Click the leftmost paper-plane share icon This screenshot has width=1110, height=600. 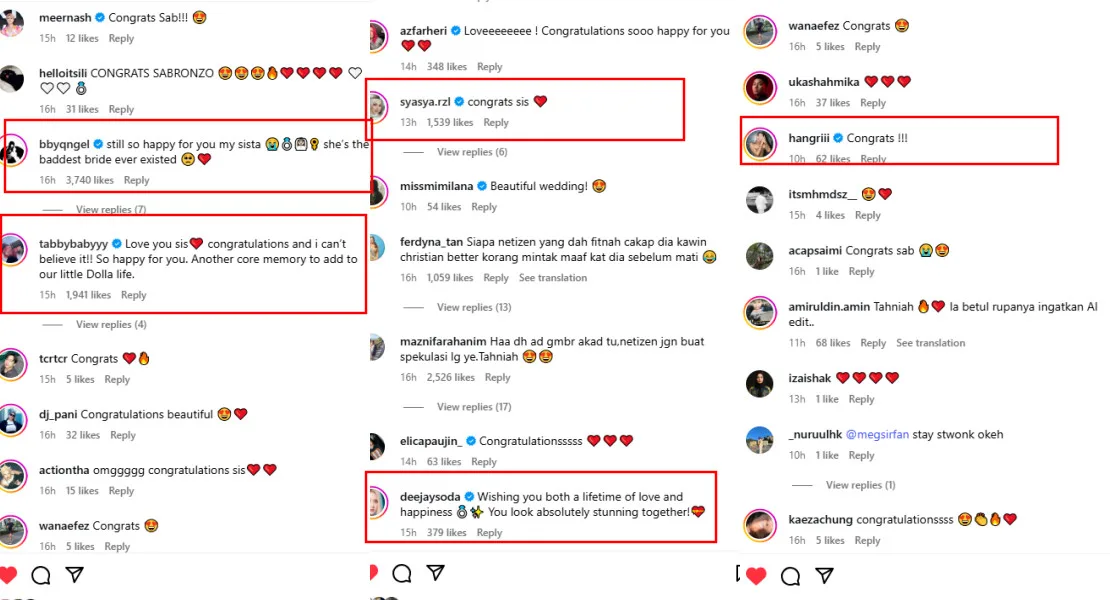click(75, 574)
